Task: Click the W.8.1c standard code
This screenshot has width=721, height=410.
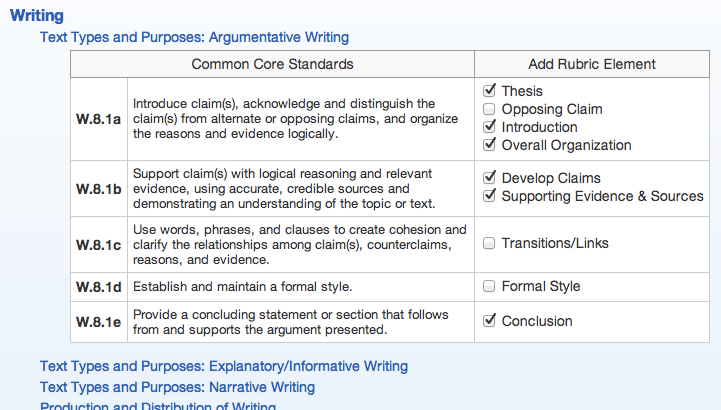Action: click(99, 244)
